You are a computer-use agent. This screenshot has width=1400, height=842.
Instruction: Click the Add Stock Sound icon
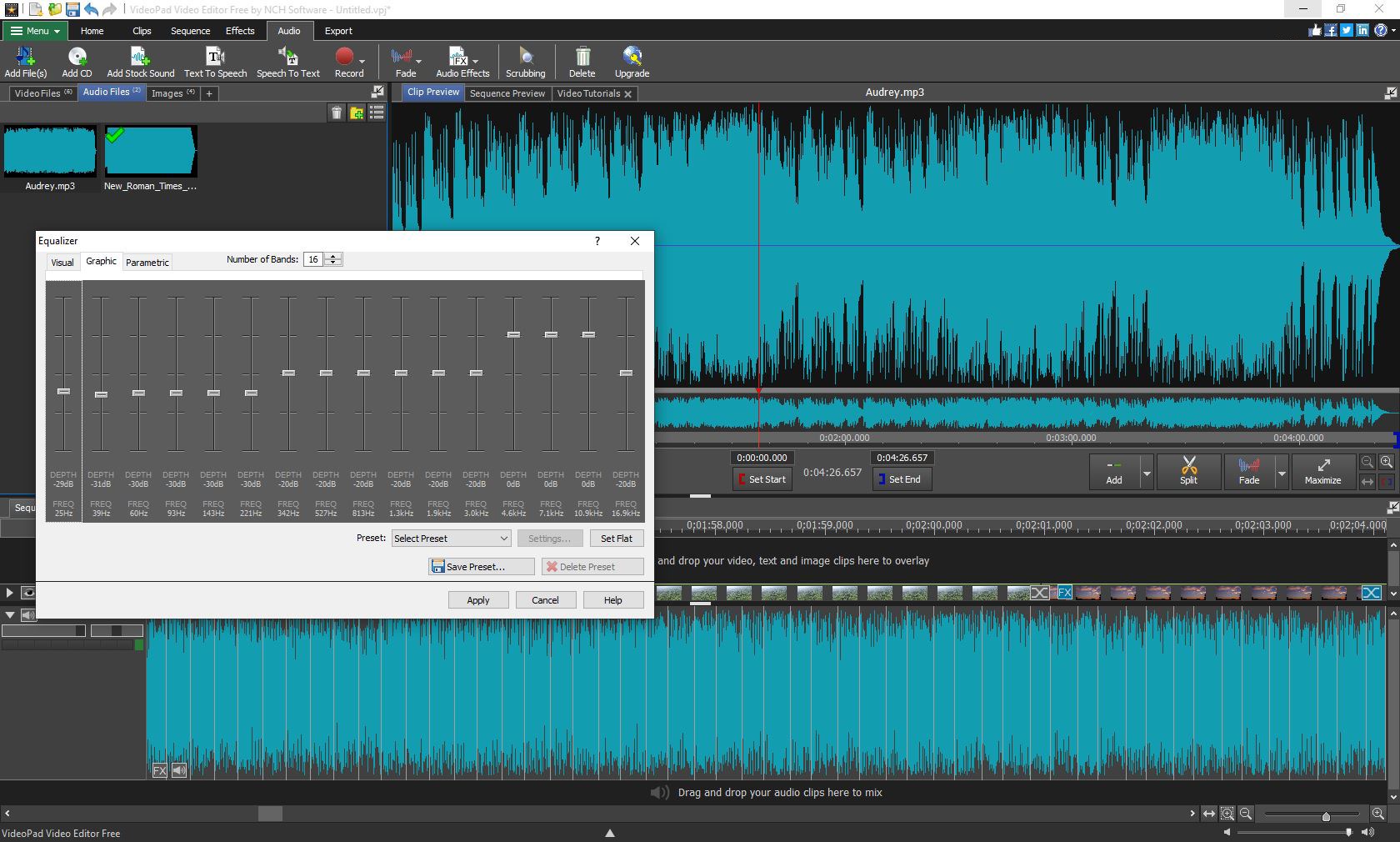[139, 60]
